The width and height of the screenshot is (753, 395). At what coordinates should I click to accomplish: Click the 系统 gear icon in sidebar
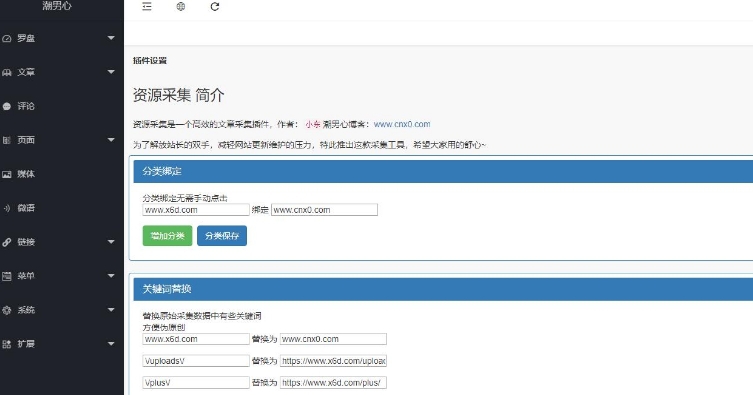point(7,310)
